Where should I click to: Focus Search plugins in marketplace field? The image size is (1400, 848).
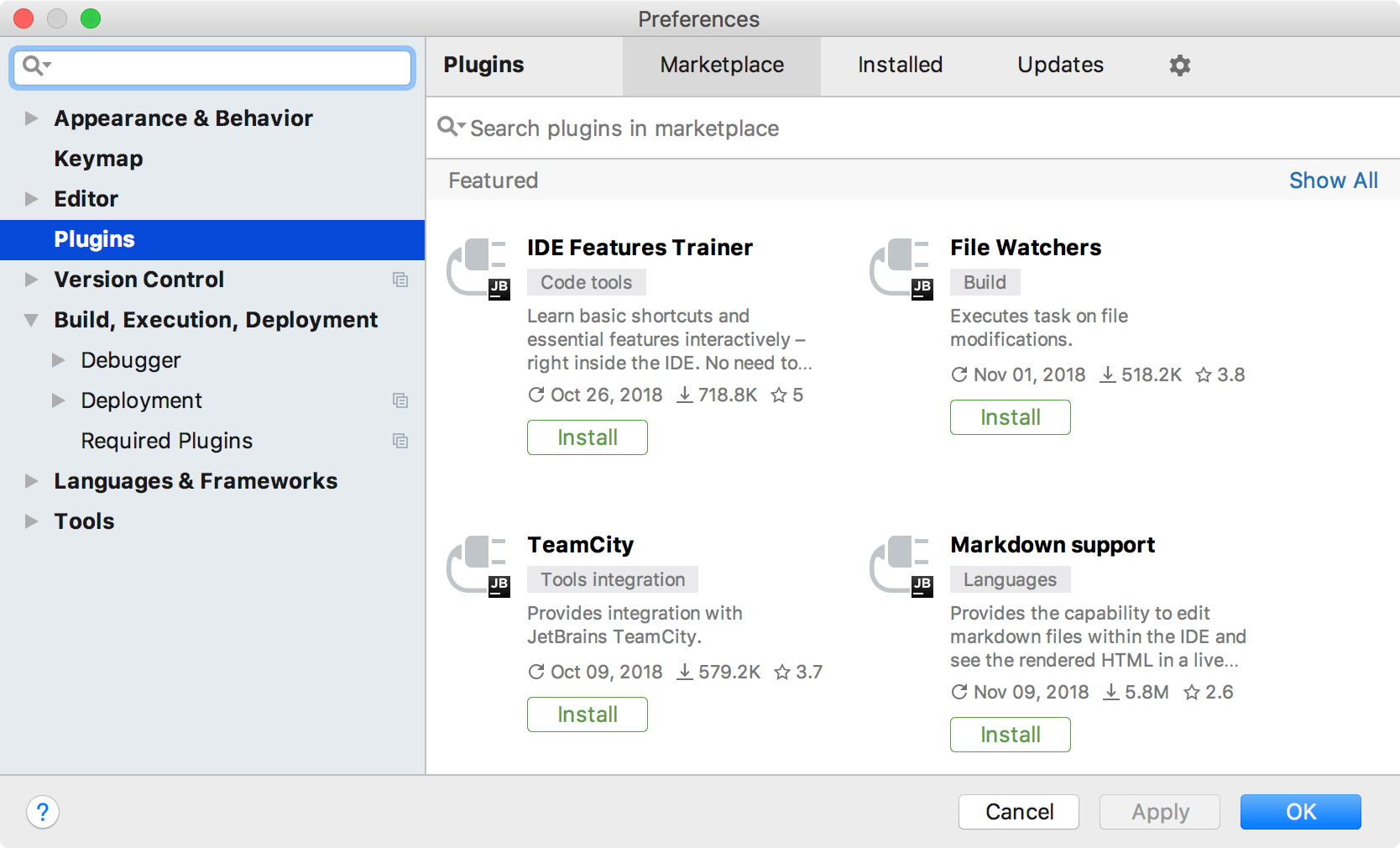tap(913, 128)
